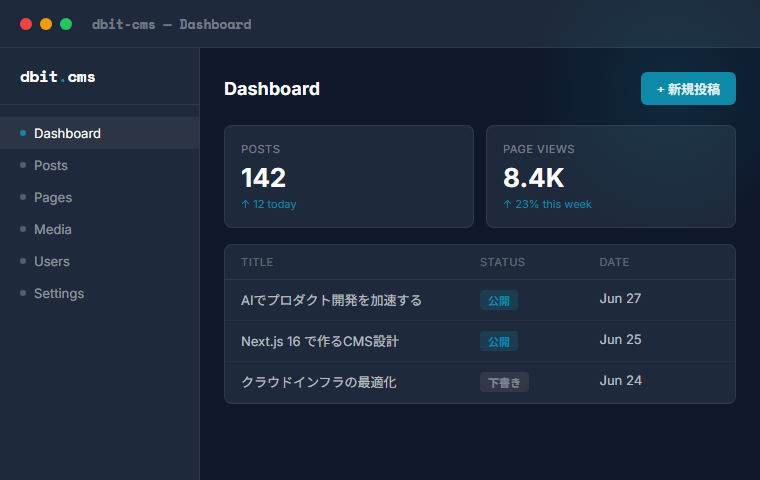Click the dbit-cms — Dashboard window title
This screenshot has width=760, height=480.
click(172, 24)
